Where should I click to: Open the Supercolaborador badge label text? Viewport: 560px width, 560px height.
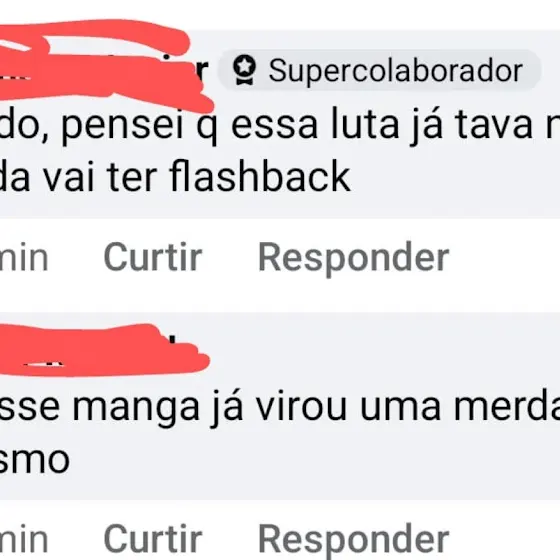396,71
